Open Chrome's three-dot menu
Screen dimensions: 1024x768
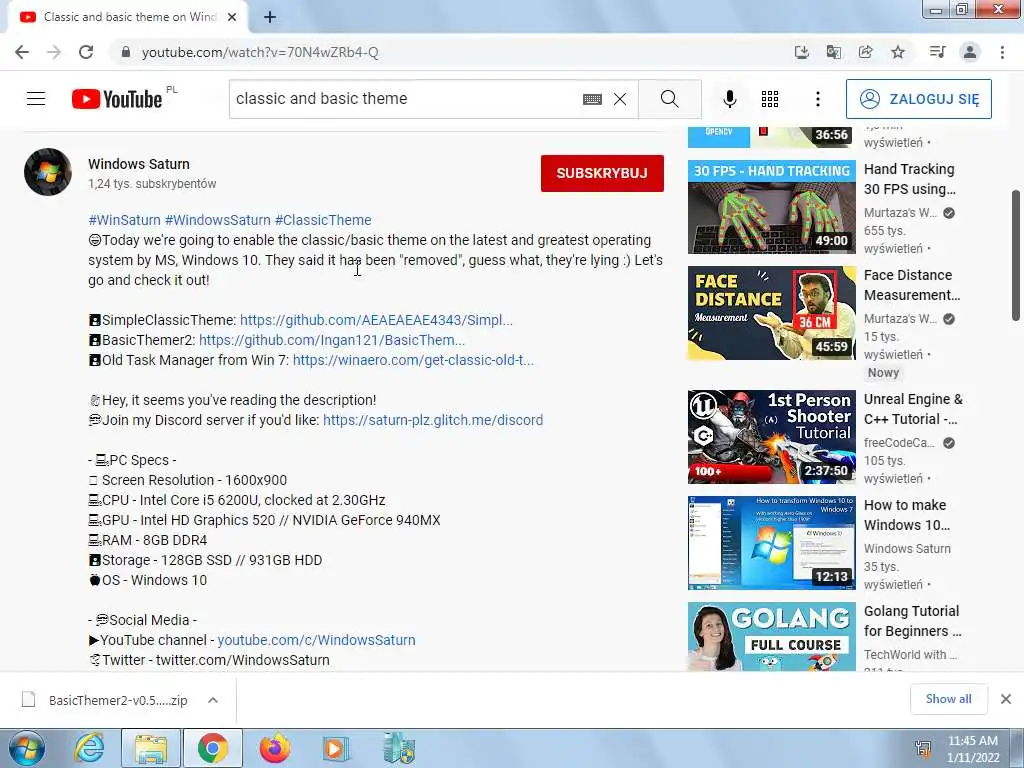pyautogui.click(x=1002, y=52)
